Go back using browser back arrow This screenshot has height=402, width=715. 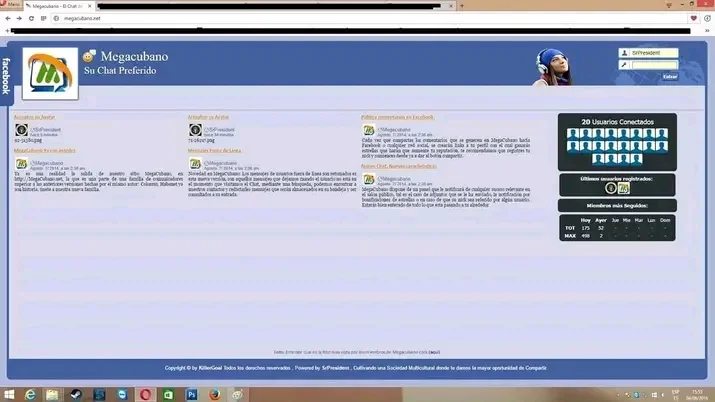(8, 18)
